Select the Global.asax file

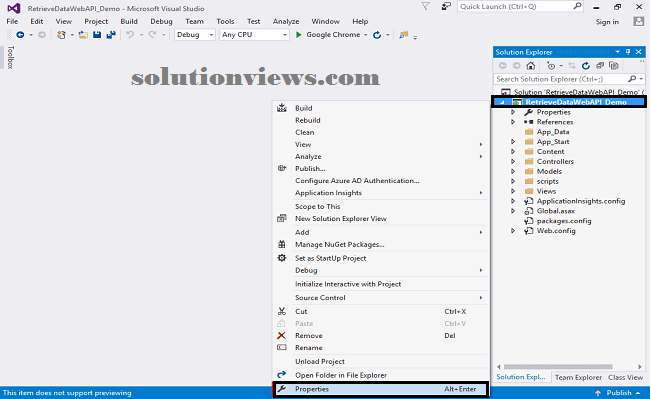556,211
